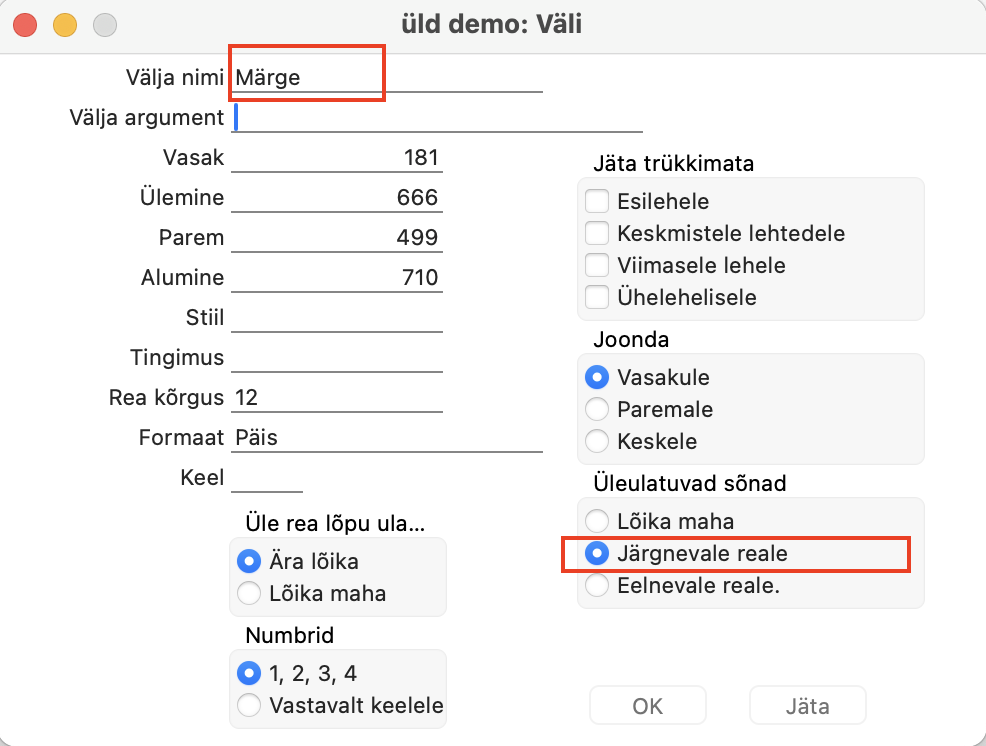986x746 pixels.
Task: Check the Esilehele checkbox
Action: pos(597,201)
